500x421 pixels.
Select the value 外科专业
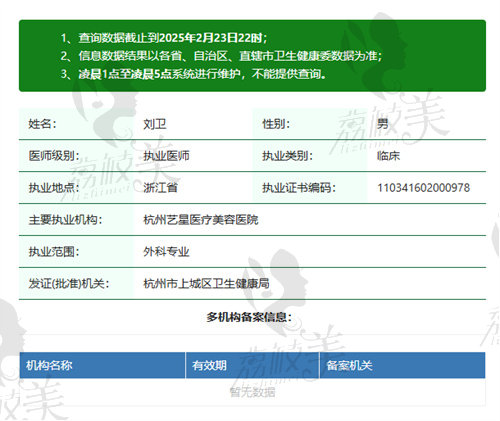[166, 252]
